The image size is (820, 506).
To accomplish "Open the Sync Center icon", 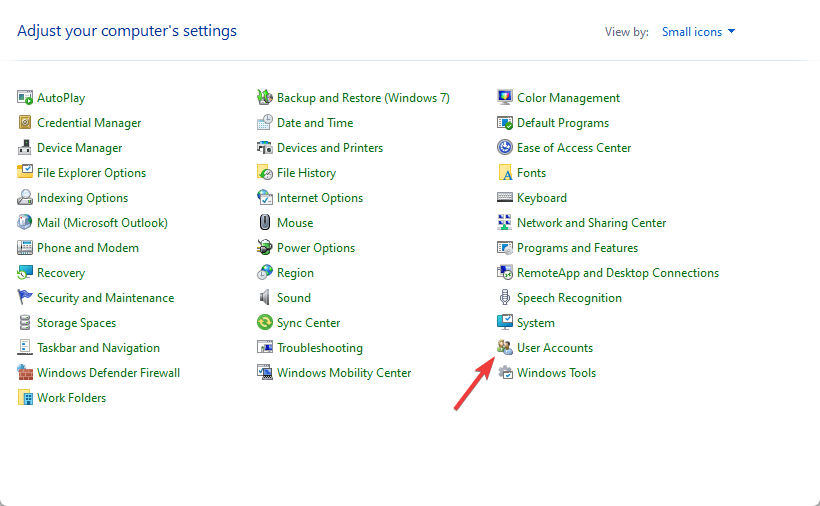I will click(265, 323).
